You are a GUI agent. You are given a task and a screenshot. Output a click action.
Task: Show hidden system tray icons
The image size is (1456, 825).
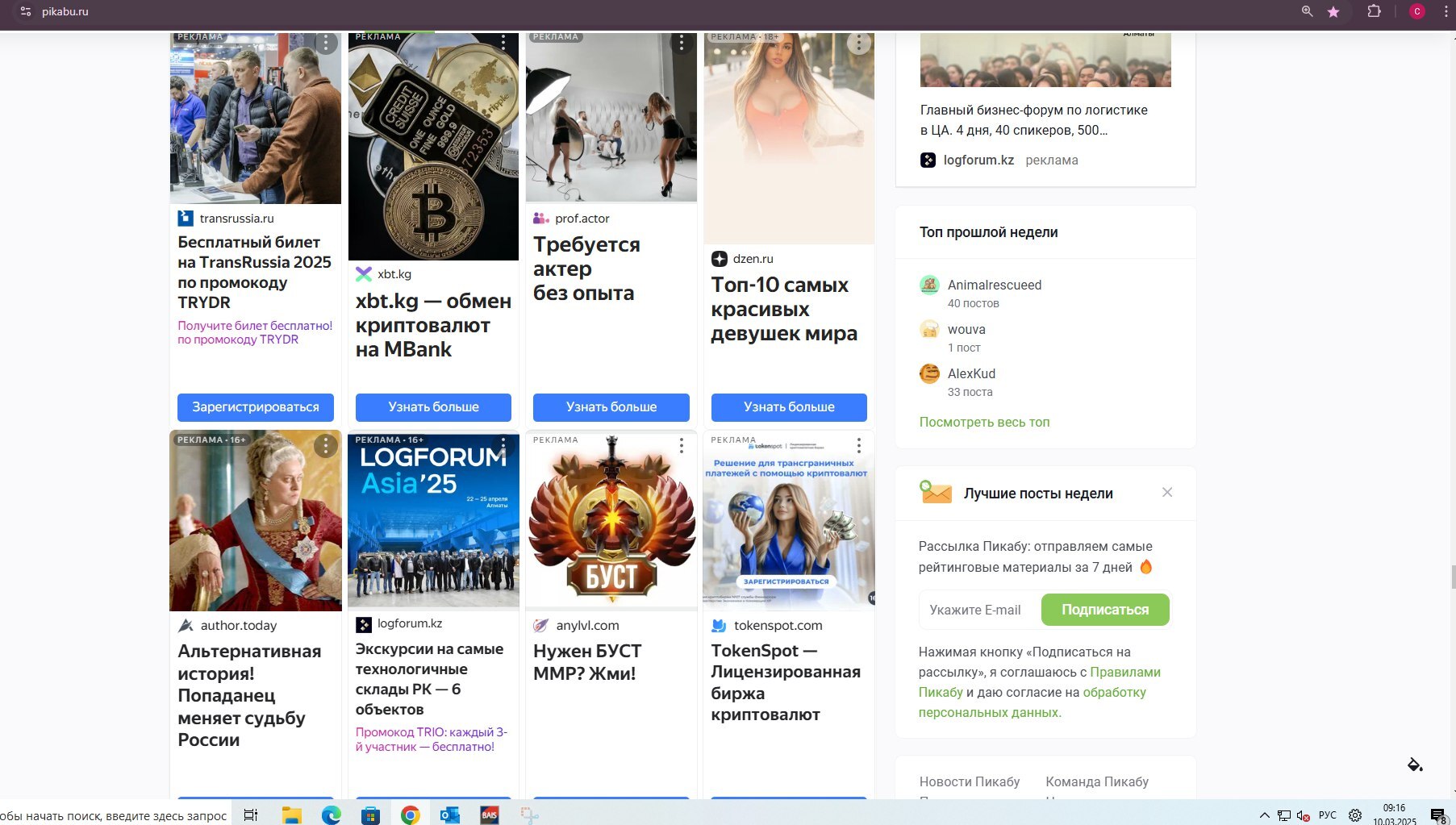tap(1264, 815)
